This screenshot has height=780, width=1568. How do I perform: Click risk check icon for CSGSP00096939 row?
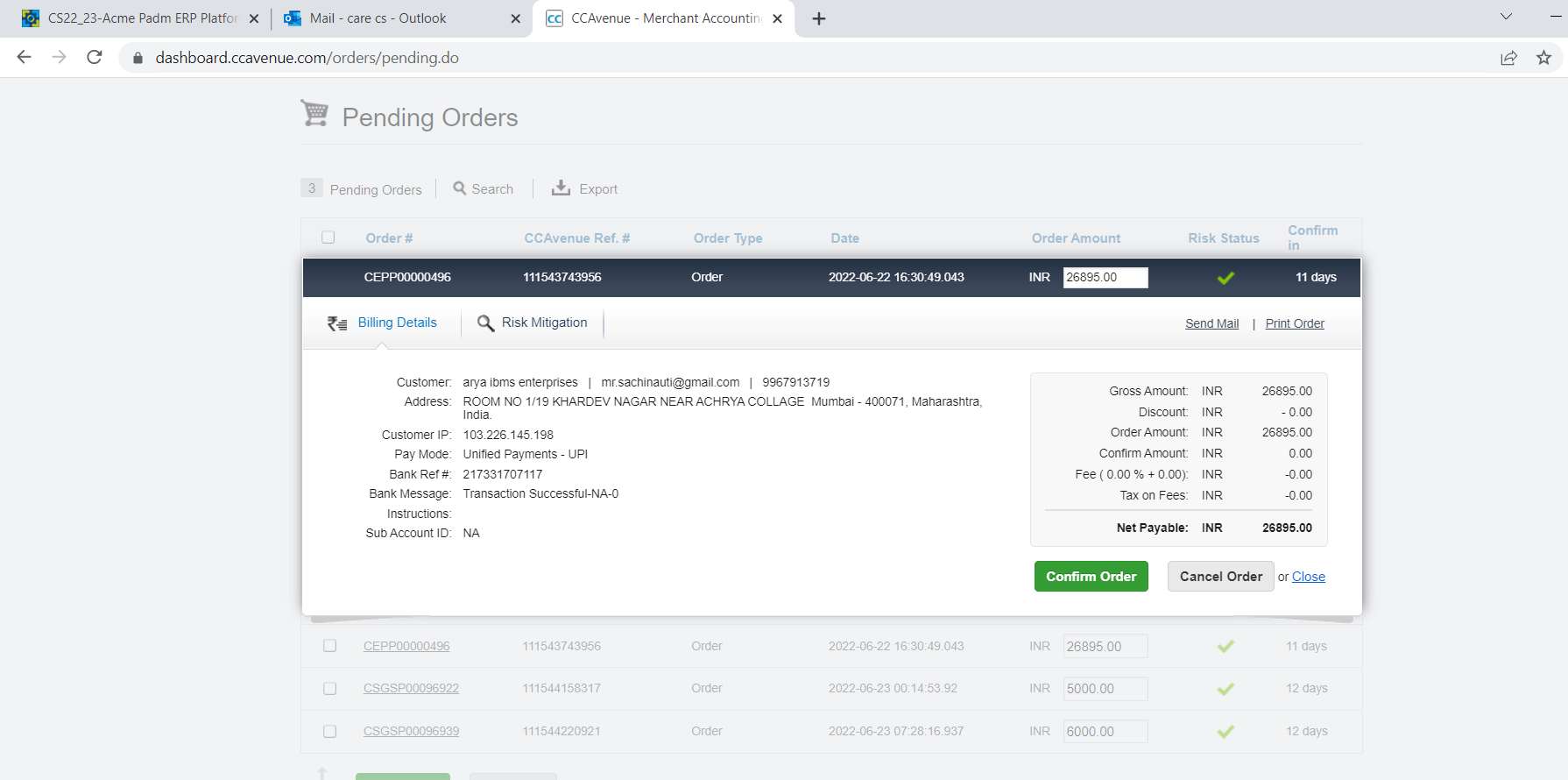[1225, 731]
